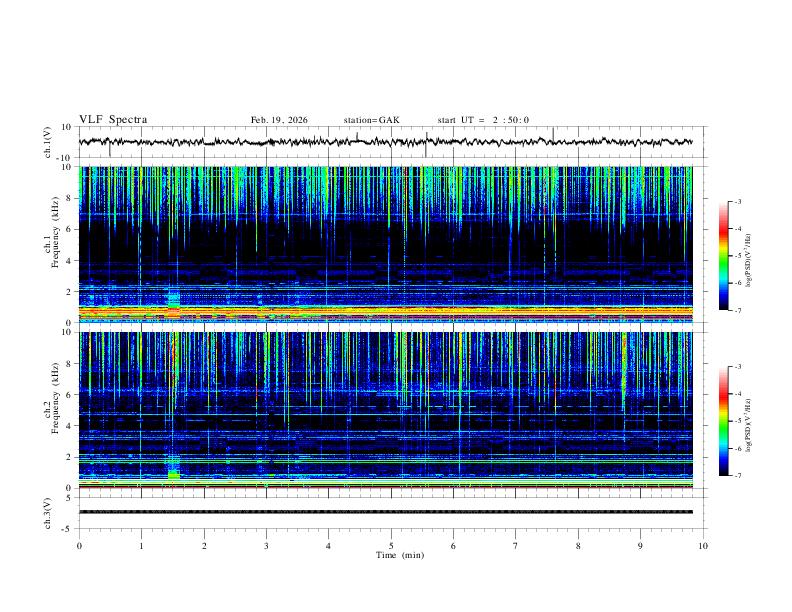Click time axis tick label "5"

tap(391, 546)
